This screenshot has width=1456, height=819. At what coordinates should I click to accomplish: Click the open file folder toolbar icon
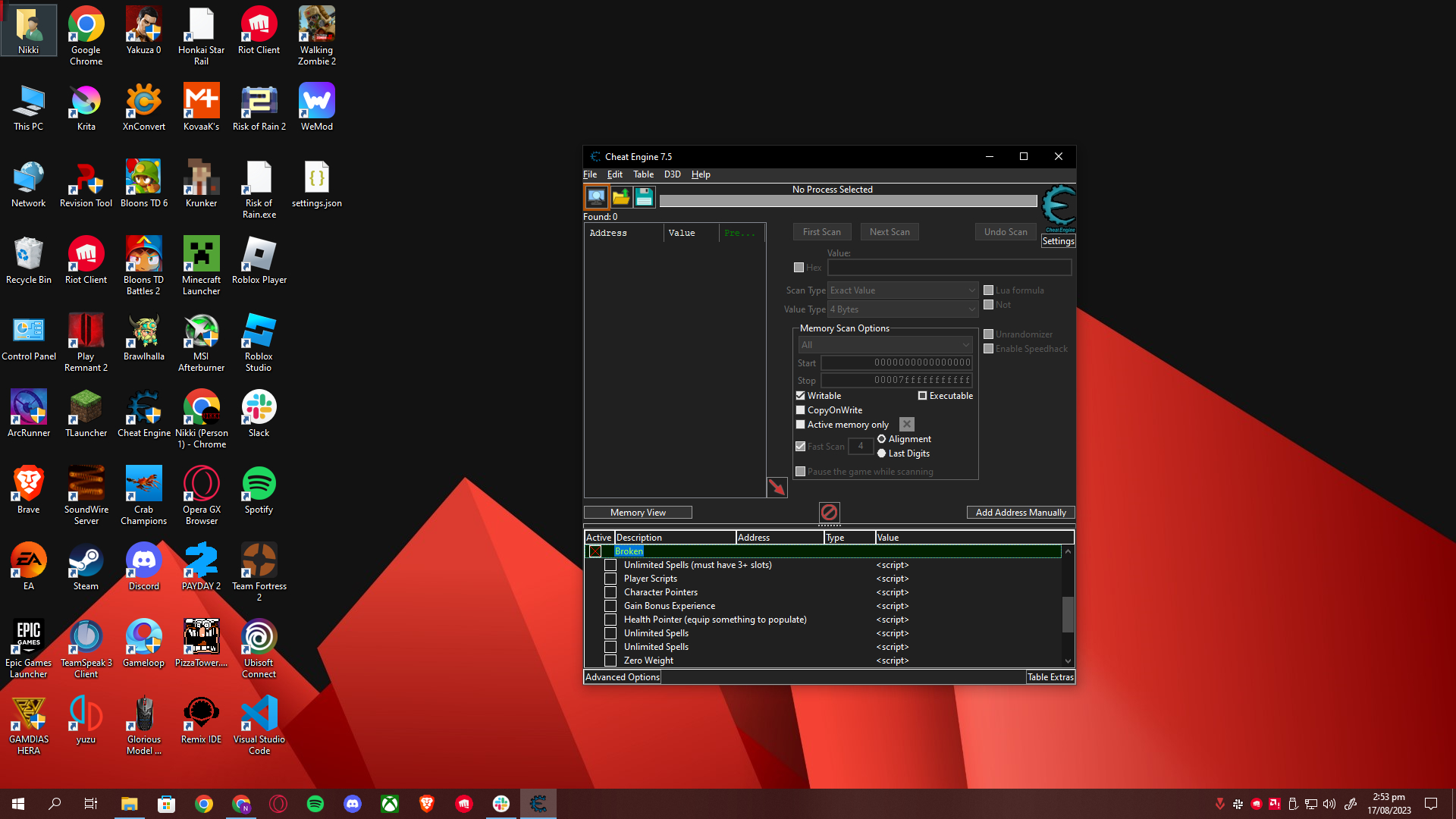[x=621, y=197]
